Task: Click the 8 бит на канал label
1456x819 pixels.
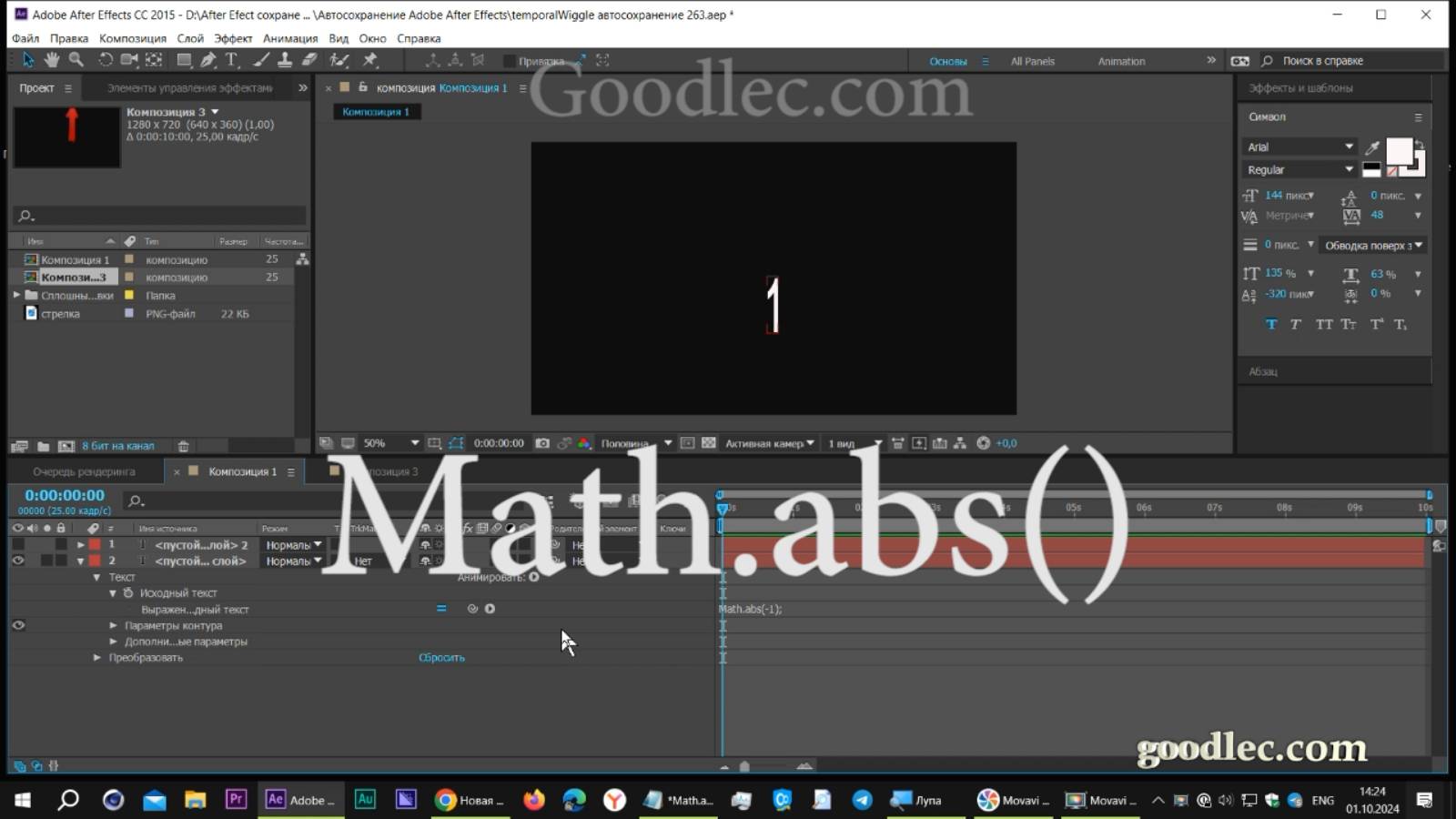Action: click(118, 446)
